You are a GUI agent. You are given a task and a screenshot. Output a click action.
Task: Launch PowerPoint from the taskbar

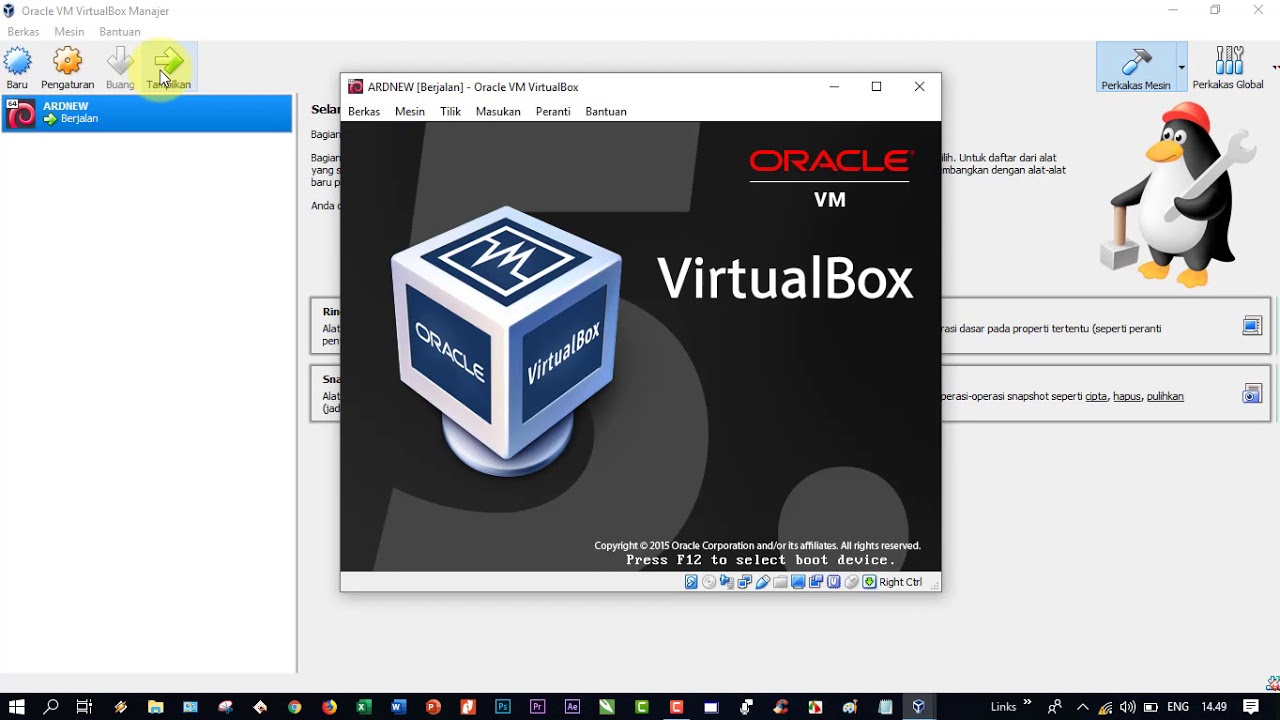click(433, 707)
